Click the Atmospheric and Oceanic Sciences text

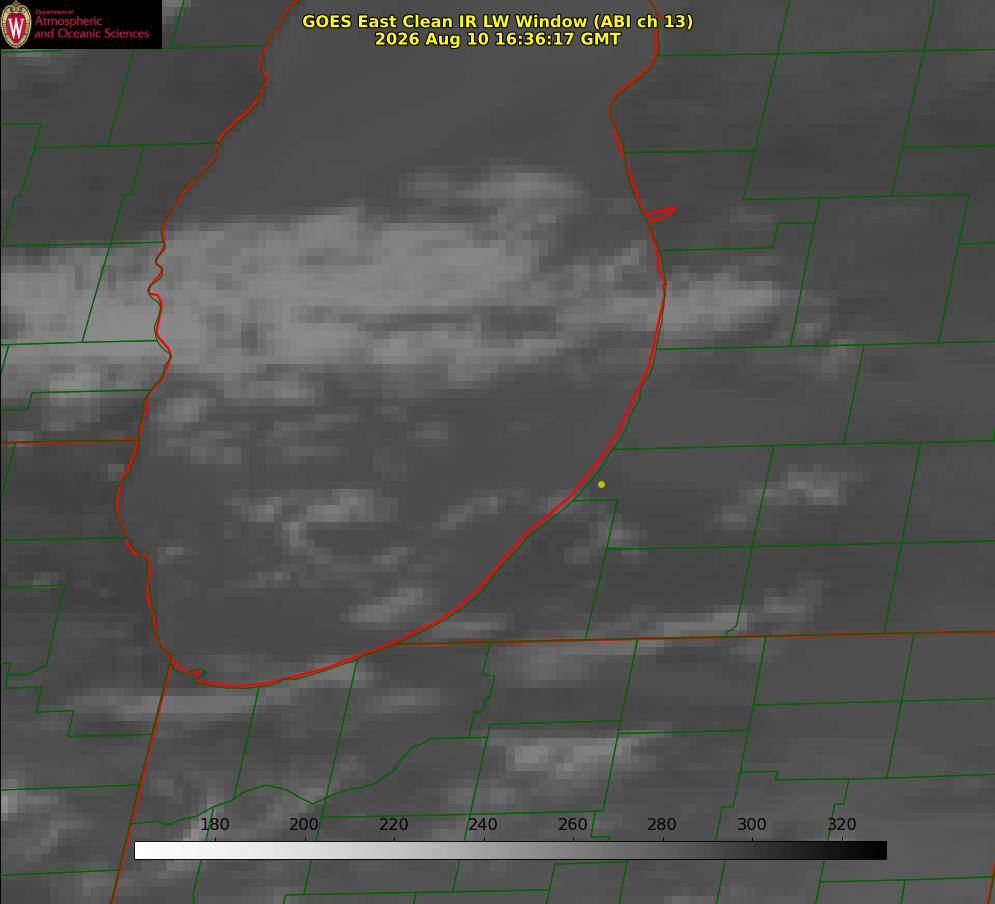coord(91,27)
